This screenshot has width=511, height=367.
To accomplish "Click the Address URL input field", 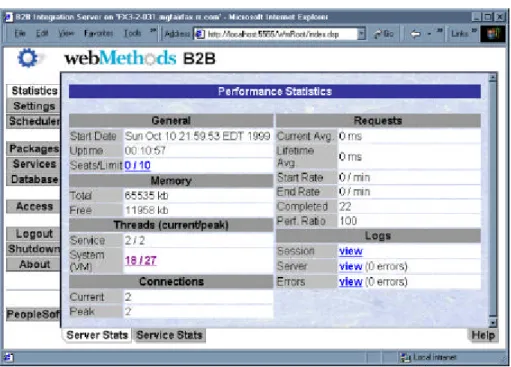I will (280, 34).
